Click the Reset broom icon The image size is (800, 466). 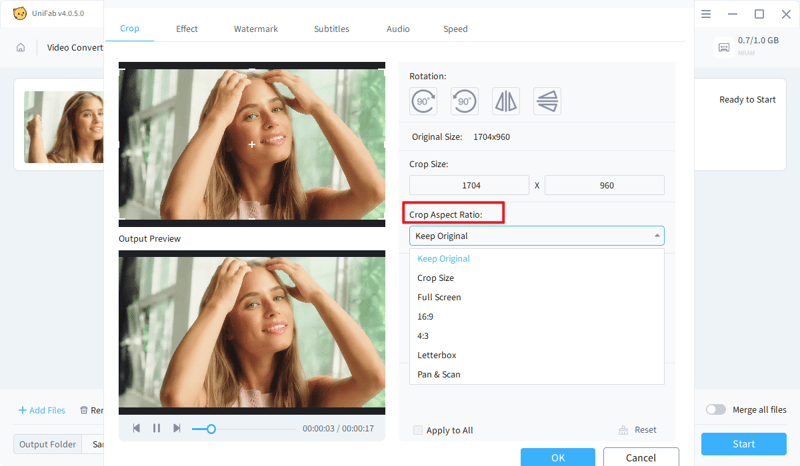pyautogui.click(x=623, y=430)
